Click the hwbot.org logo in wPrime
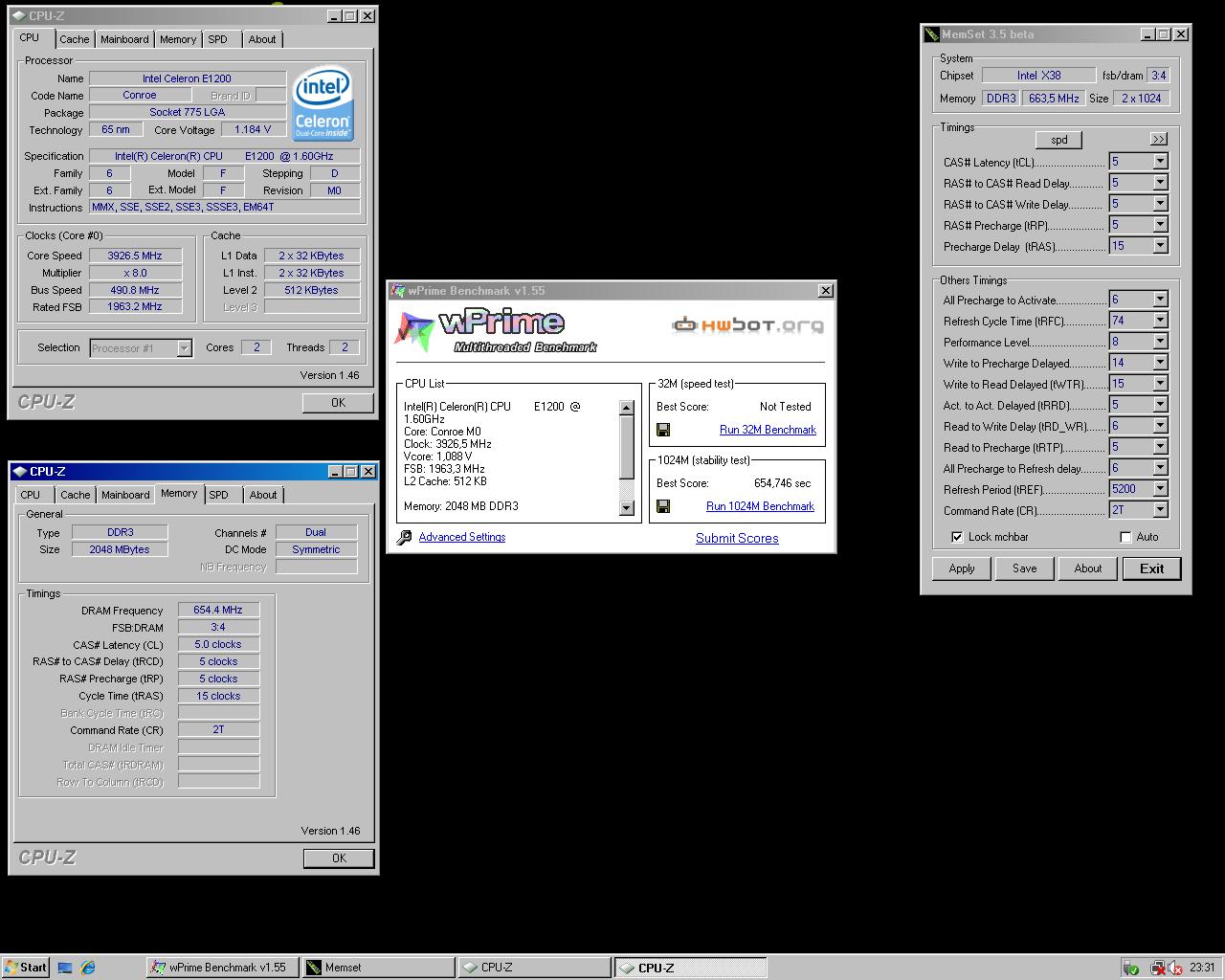 click(747, 325)
